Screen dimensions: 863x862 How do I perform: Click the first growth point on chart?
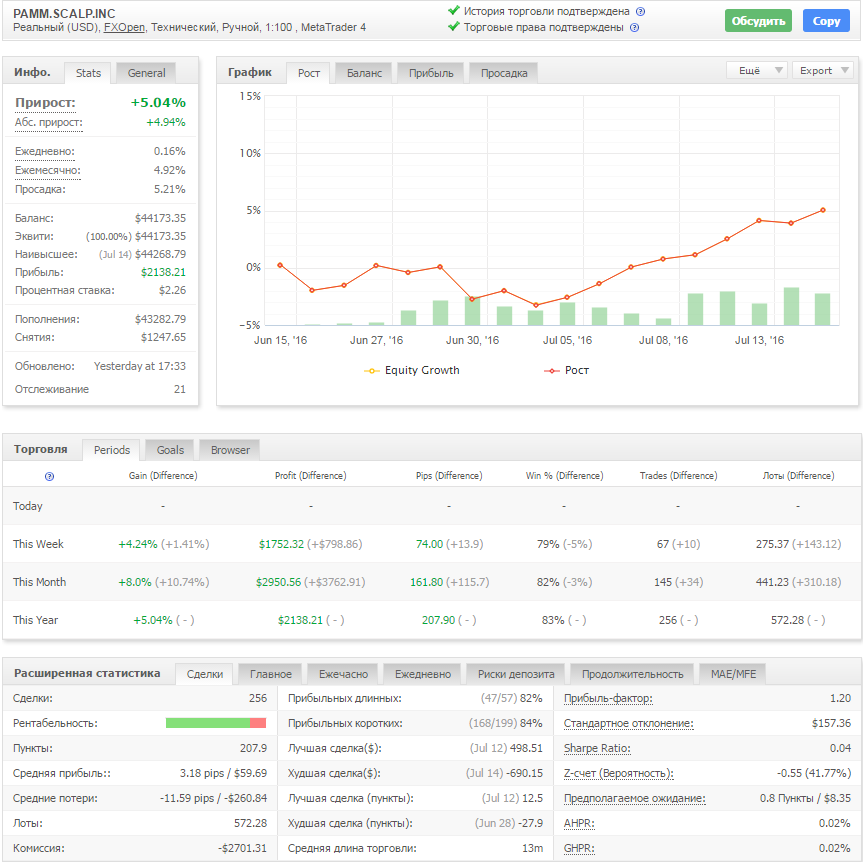pyautogui.click(x=280, y=265)
